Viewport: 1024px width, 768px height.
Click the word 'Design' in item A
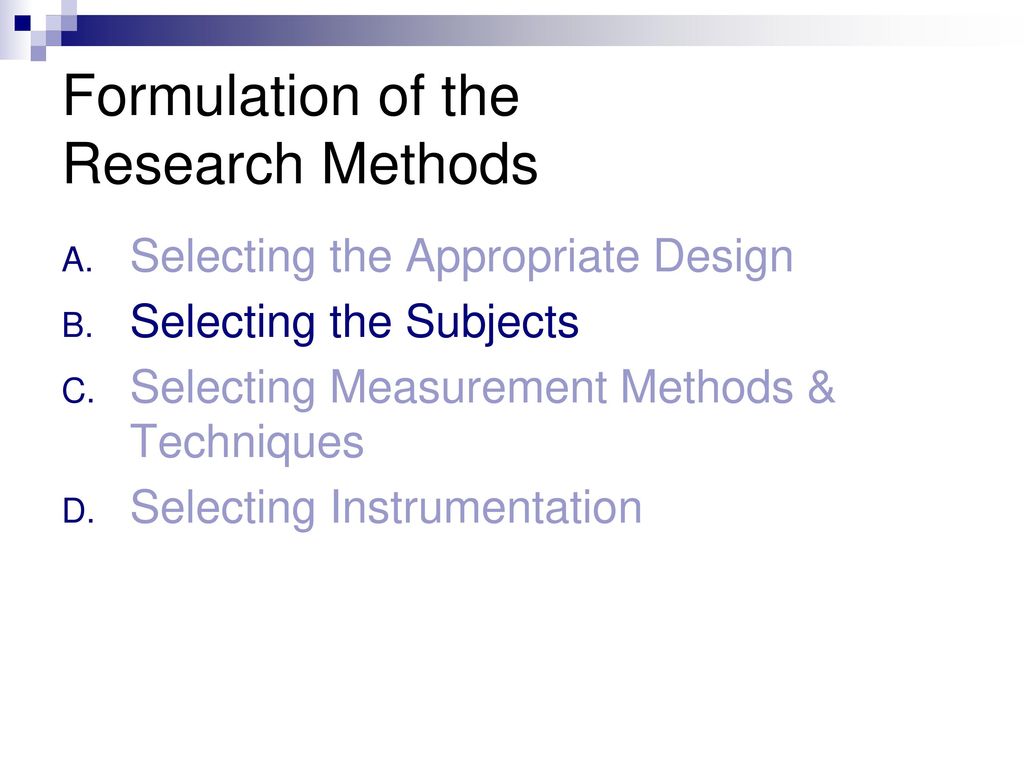[724, 259]
